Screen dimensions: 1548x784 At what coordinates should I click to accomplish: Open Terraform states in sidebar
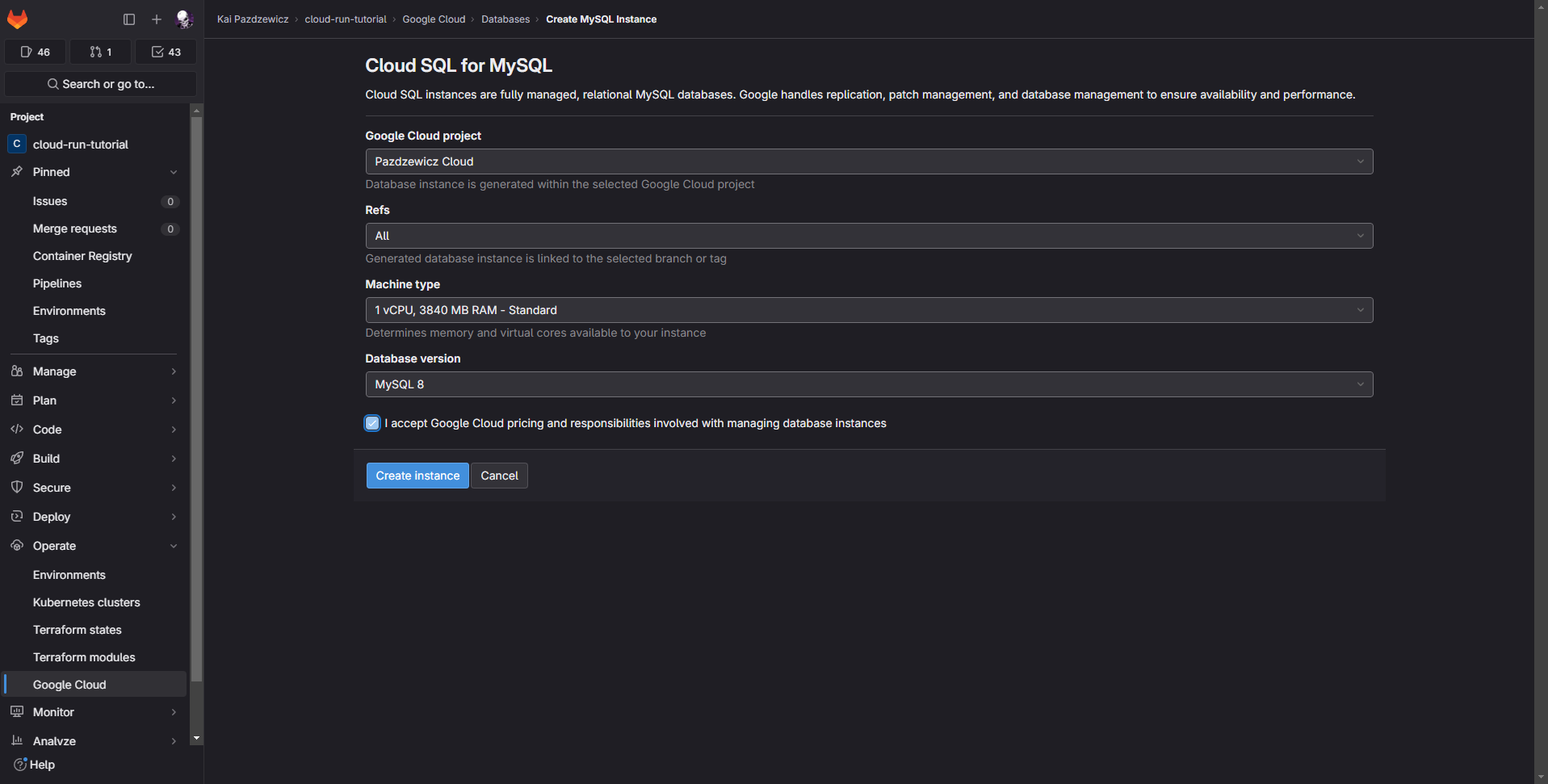[x=78, y=630]
